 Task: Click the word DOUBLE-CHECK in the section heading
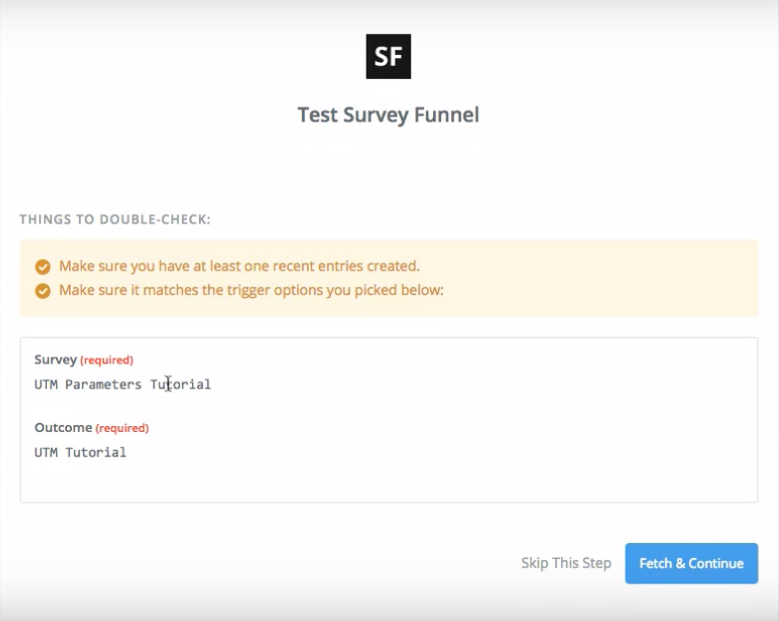pyautogui.click(x=157, y=219)
